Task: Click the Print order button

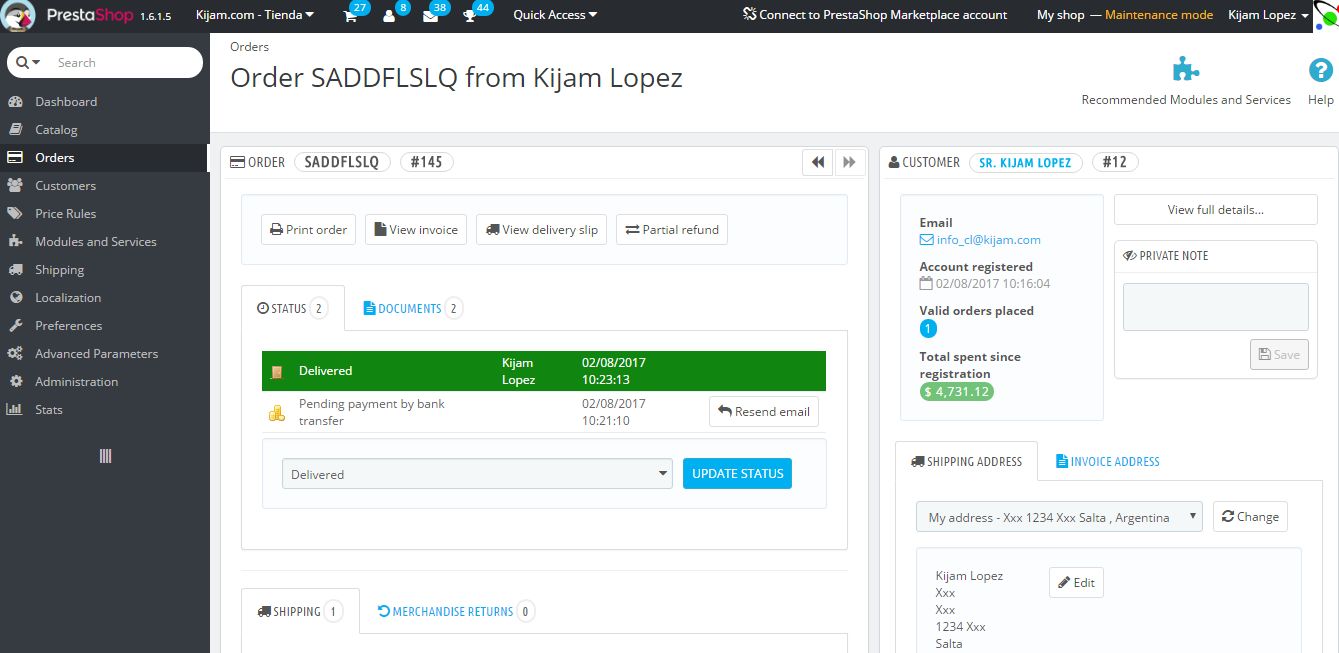Action: coord(308,229)
